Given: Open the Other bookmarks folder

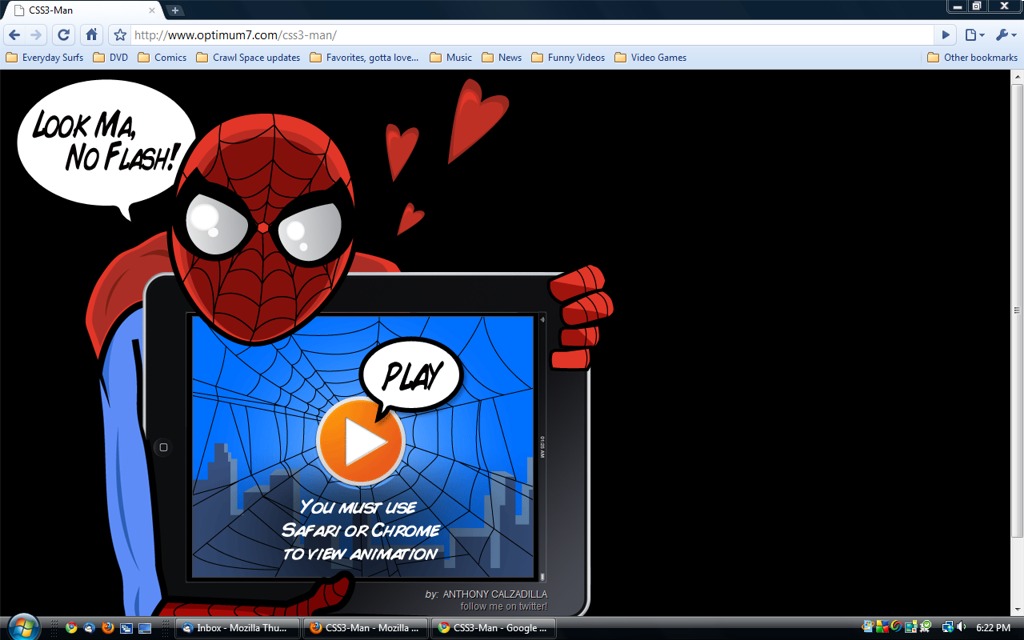Looking at the screenshot, I should point(972,57).
